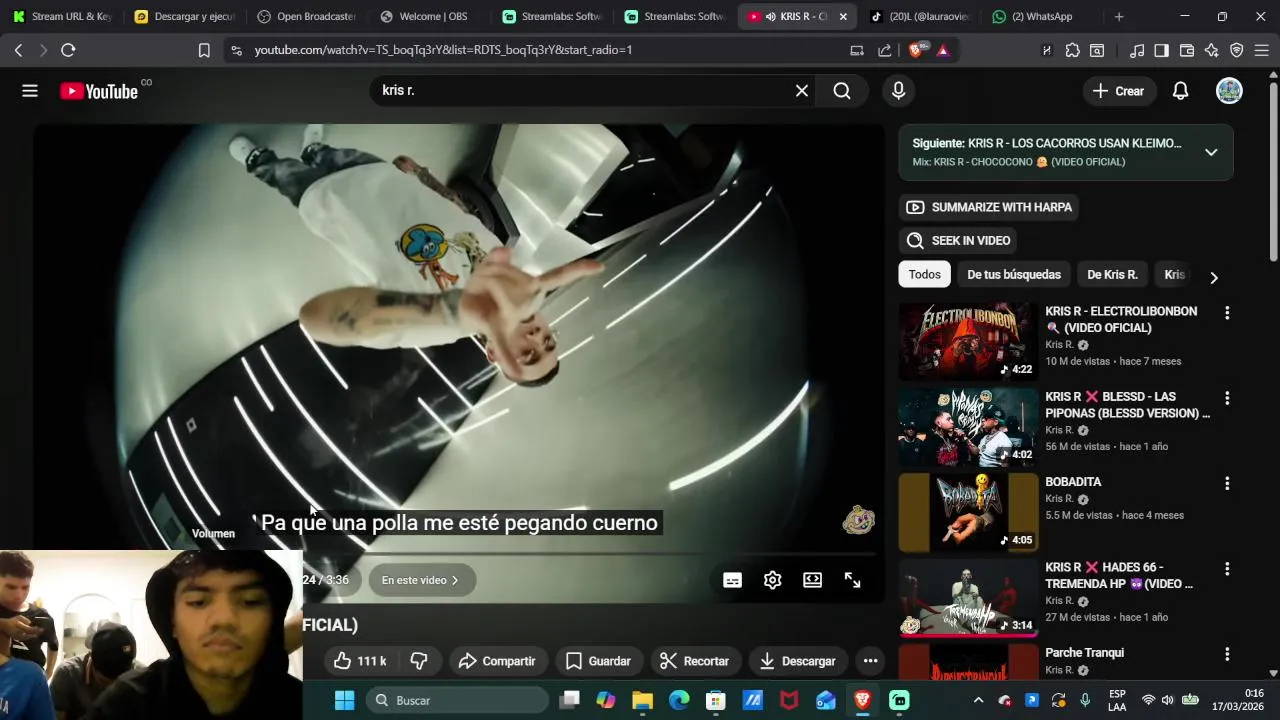Viewport: 1280px width, 720px height.
Task: Open the music note playlist icon
Action: (1137, 50)
